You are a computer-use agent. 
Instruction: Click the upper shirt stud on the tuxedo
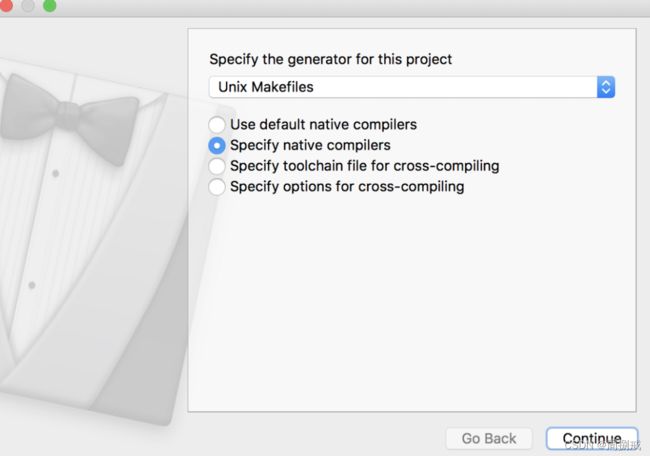pos(55,173)
